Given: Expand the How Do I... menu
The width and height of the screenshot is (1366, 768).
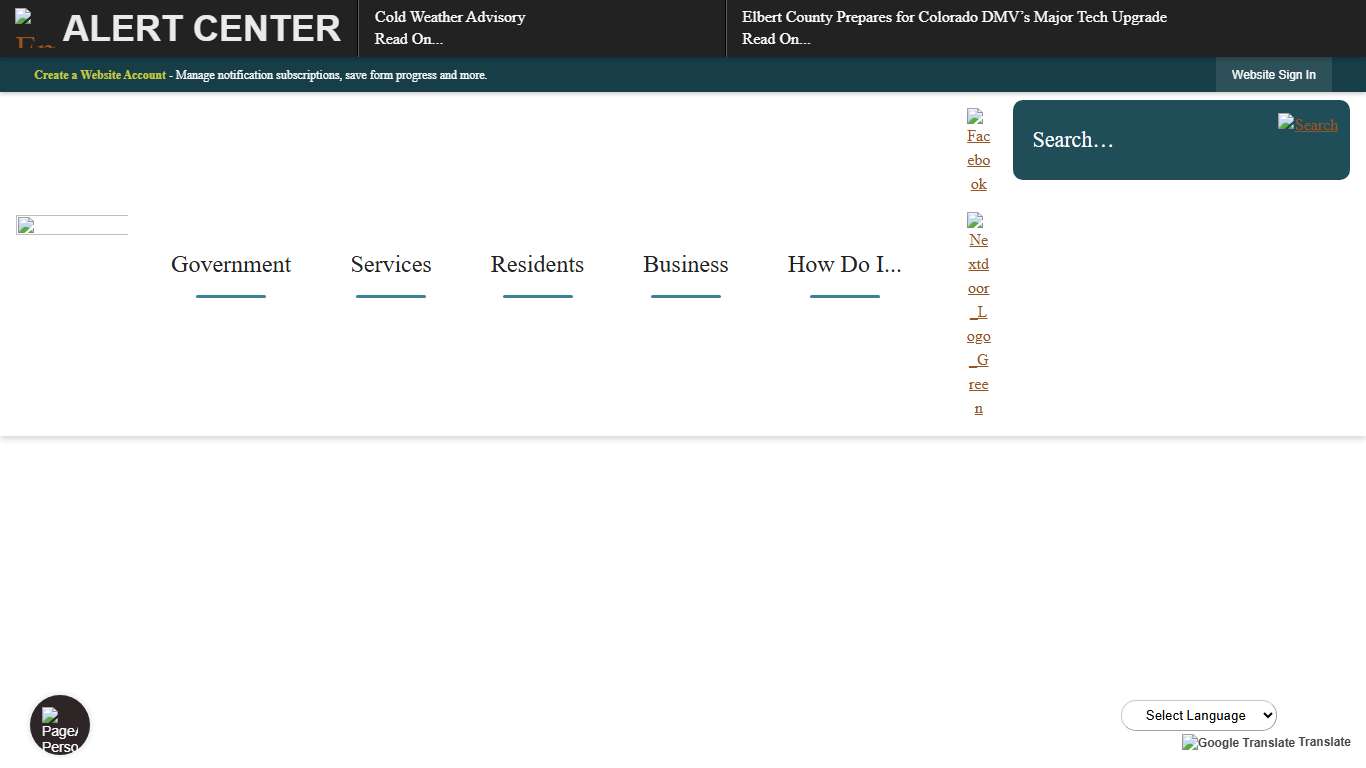Looking at the screenshot, I should point(844,264).
